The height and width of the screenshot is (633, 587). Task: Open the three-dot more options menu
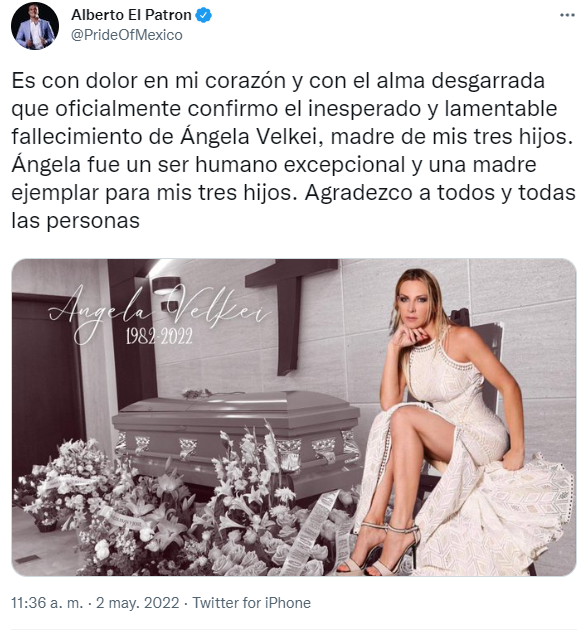click(567, 15)
